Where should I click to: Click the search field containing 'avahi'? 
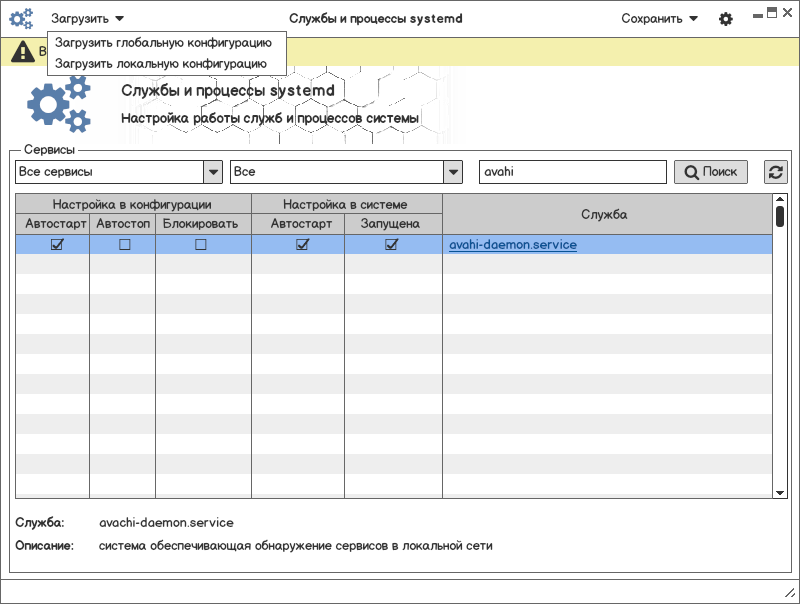(x=572, y=172)
